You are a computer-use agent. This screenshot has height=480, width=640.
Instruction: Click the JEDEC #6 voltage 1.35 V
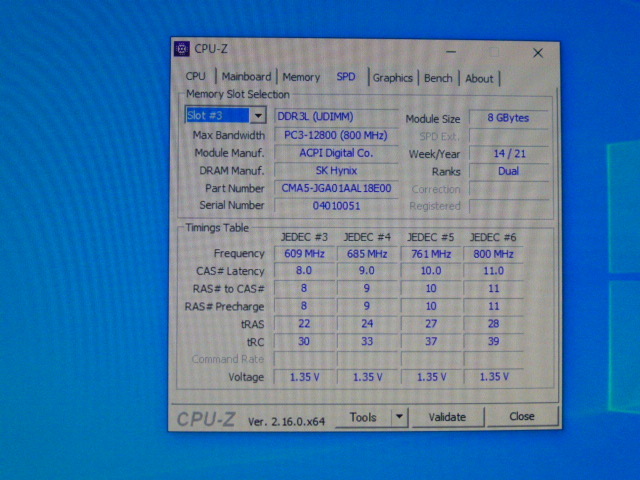(x=493, y=377)
